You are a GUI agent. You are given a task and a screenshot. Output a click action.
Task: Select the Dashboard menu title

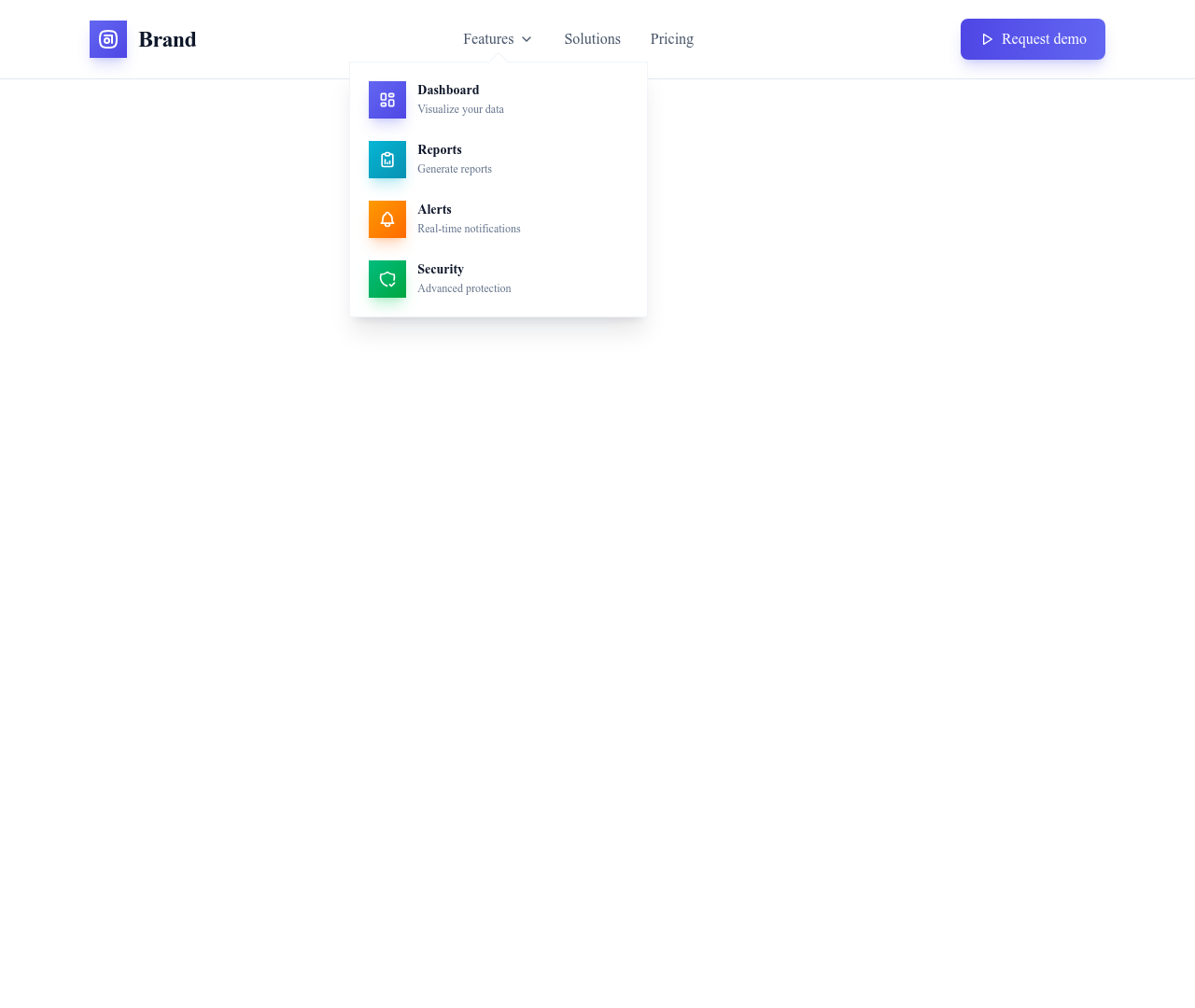(x=448, y=91)
